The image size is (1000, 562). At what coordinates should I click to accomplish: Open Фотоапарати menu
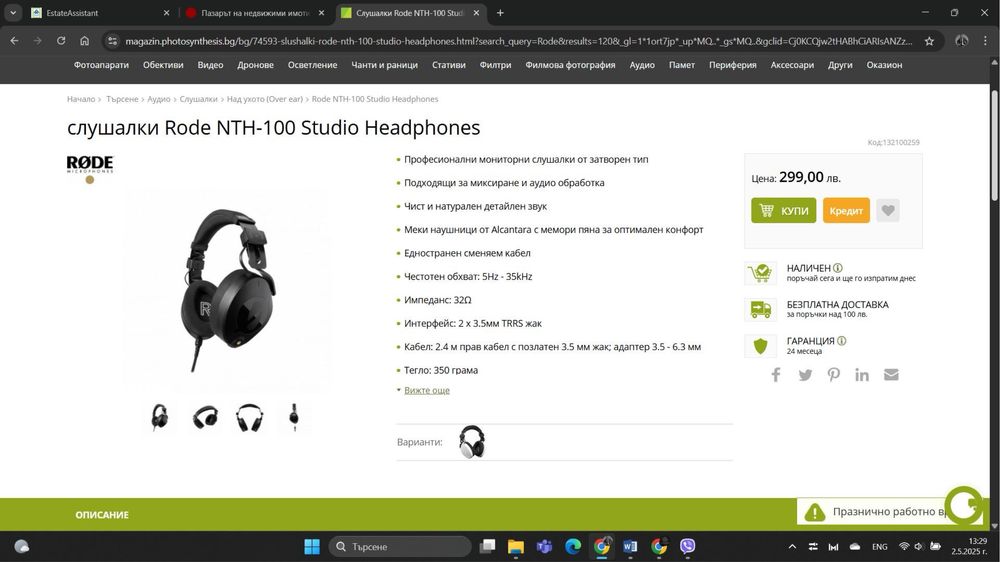(x=101, y=65)
